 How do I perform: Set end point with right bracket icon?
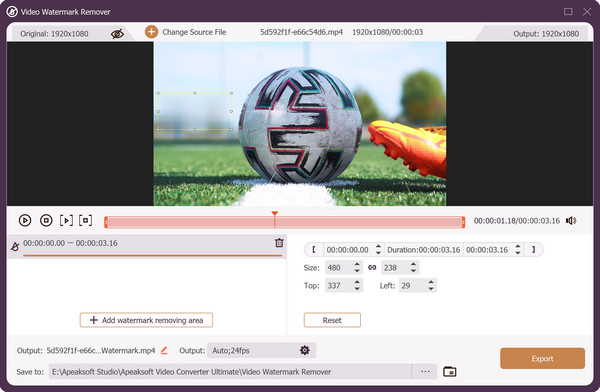pyautogui.click(x=533, y=250)
